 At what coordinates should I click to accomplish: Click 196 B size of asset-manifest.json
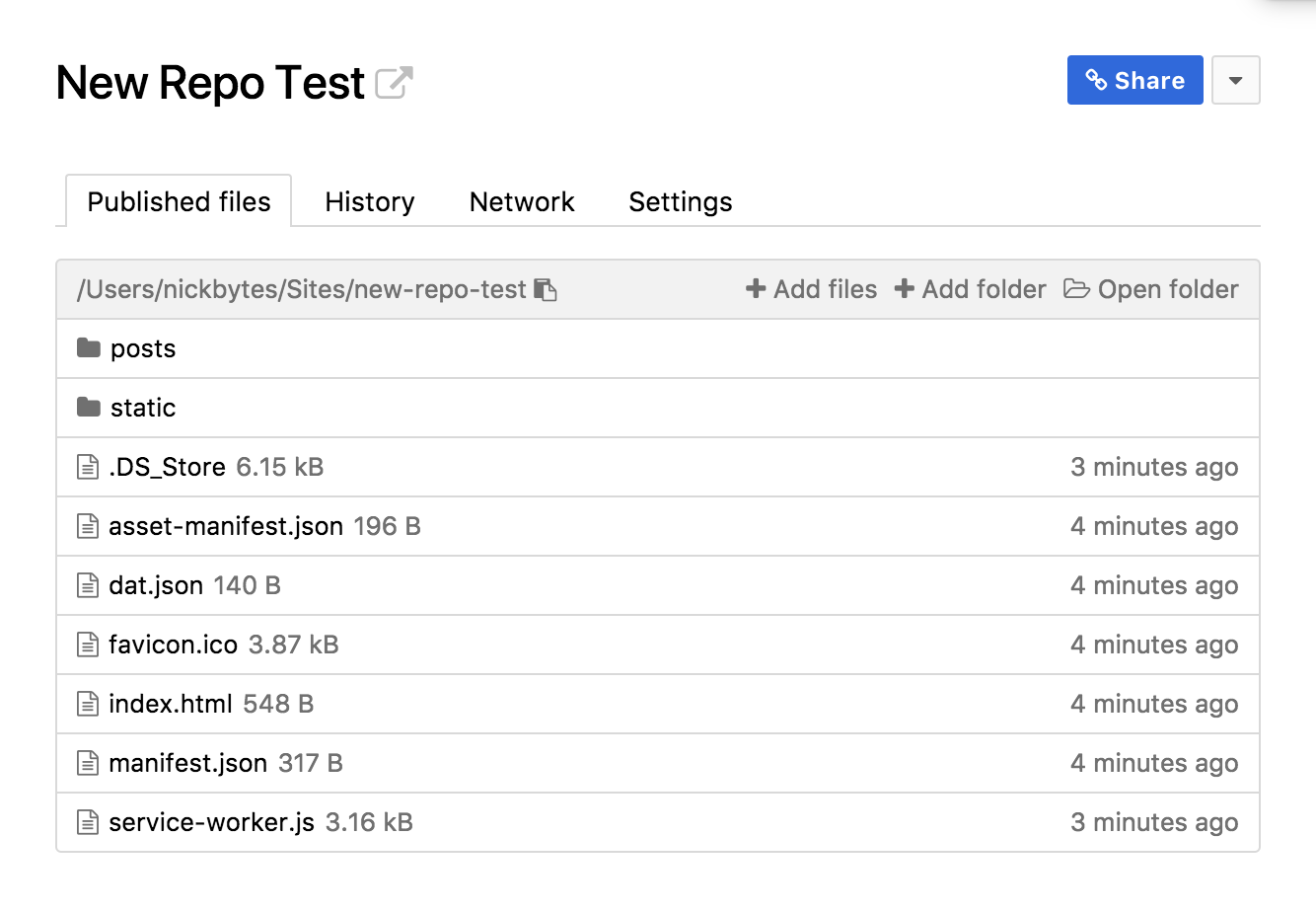pos(388,526)
